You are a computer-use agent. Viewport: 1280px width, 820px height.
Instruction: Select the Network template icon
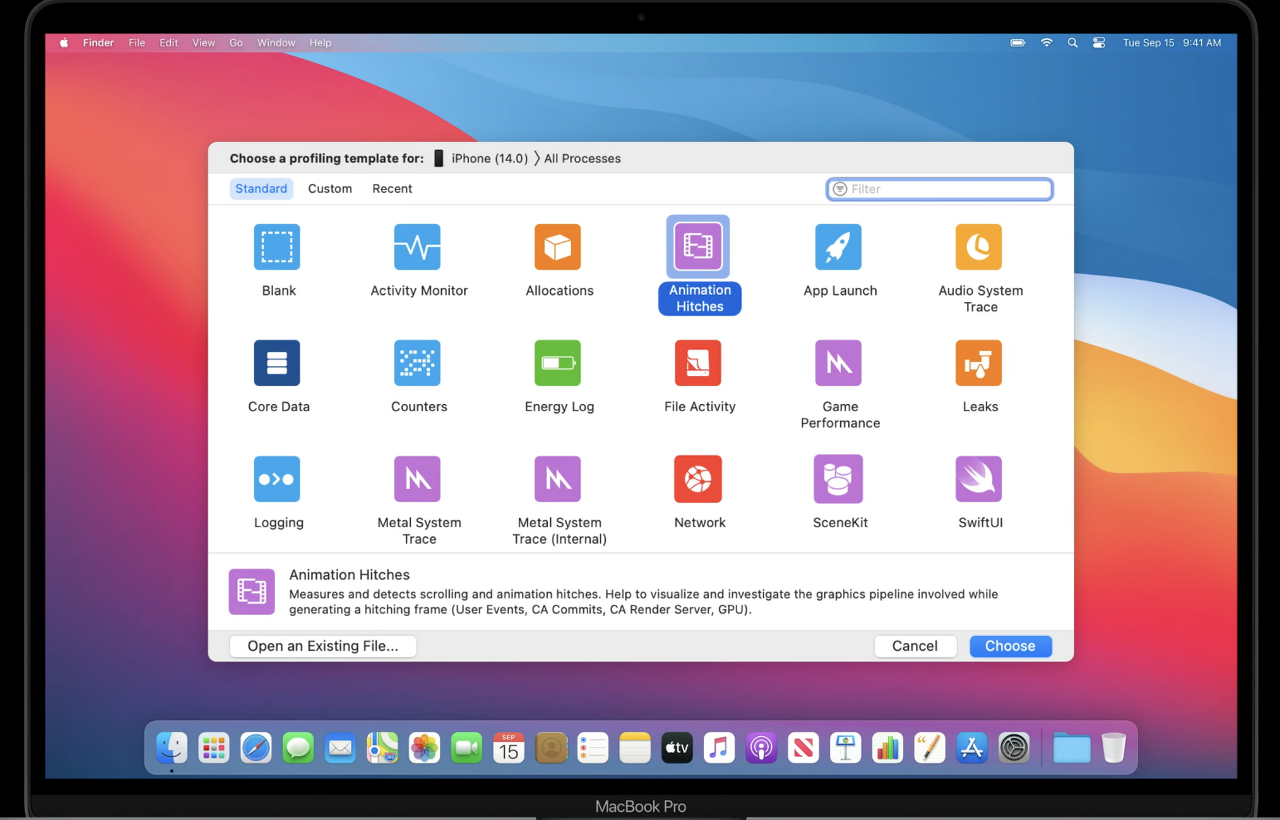[698, 479]
